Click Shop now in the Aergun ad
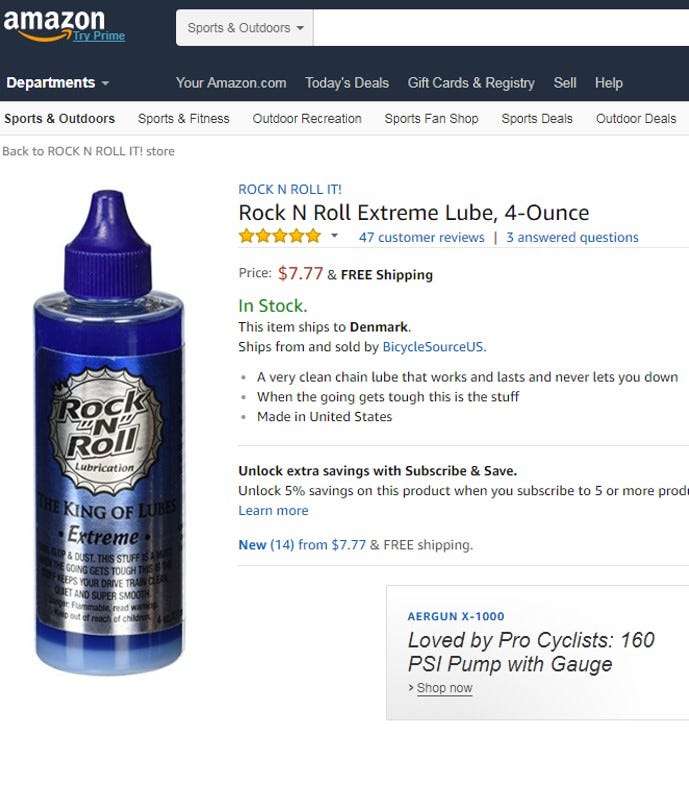689x808 pixels. point(444,688)
